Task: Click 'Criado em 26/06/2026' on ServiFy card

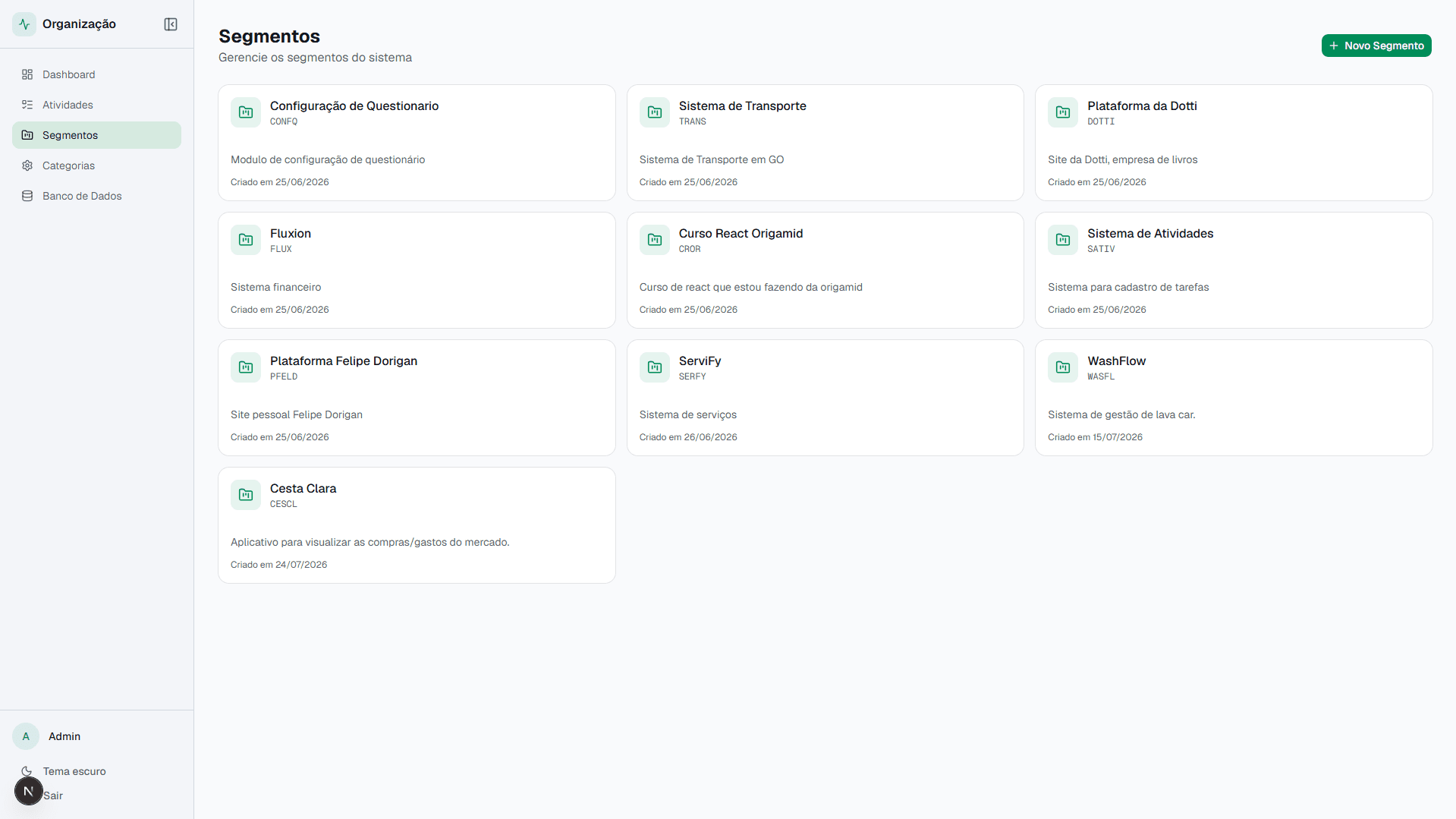Action: click(688, 437)
